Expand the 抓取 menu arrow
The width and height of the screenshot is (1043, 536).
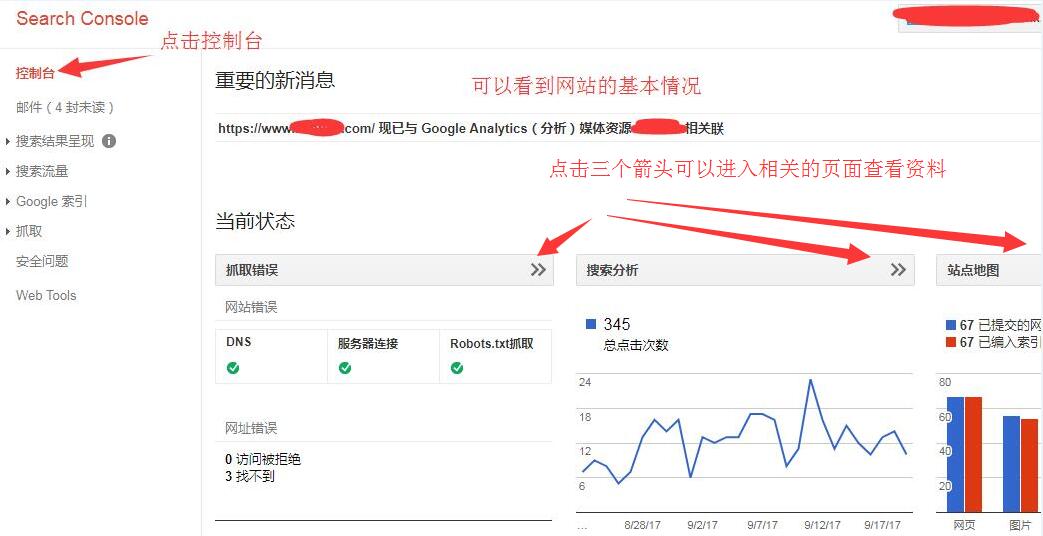pos(7,231)
